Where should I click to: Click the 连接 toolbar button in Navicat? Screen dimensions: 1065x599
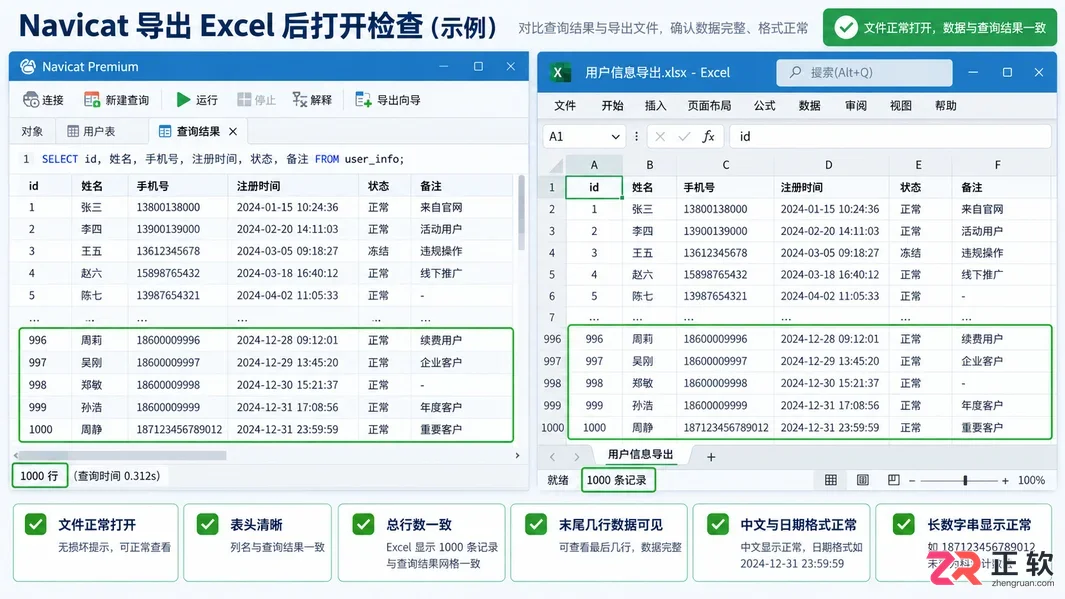click(x=43, y=100)
